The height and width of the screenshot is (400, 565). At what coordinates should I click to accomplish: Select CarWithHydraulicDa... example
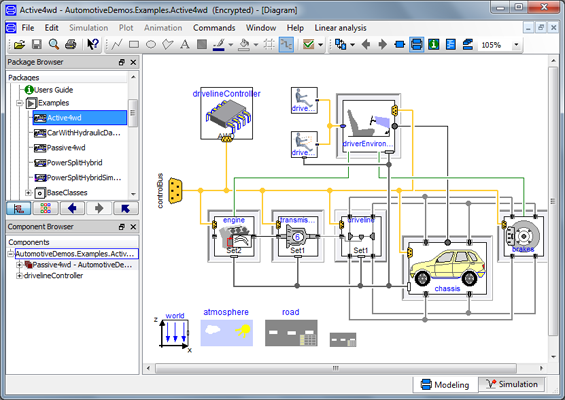coord(77,133)
